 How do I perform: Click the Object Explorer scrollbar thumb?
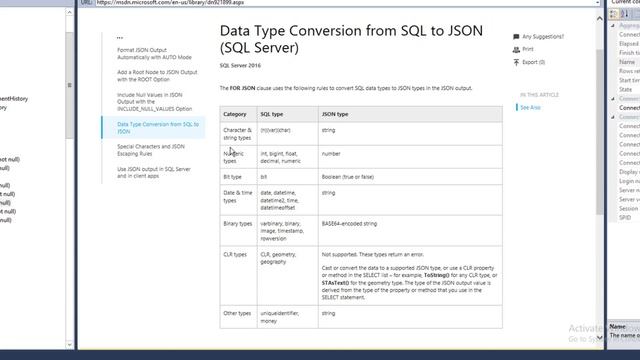pos(69,85)
